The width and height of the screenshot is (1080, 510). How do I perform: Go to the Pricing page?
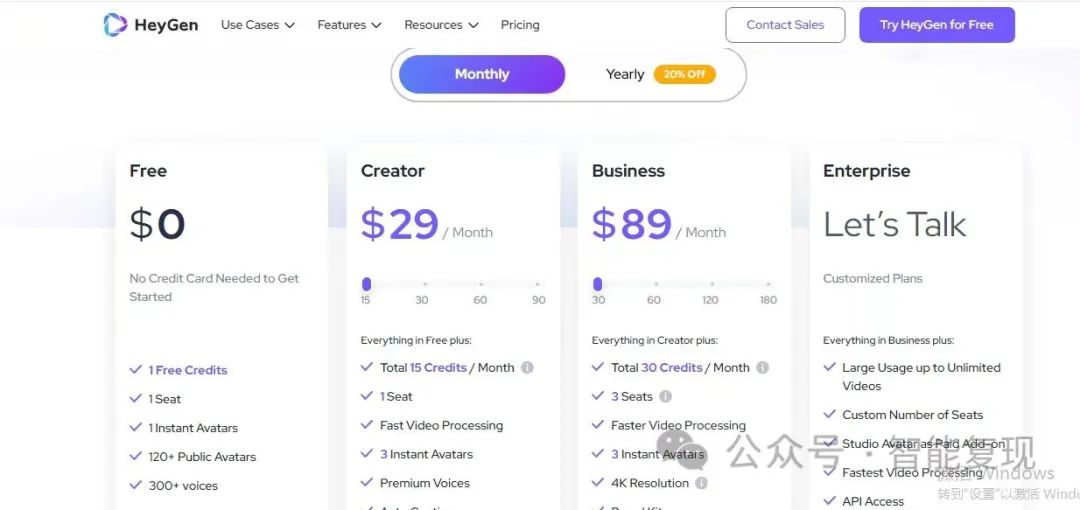click(x=520, y=25)
